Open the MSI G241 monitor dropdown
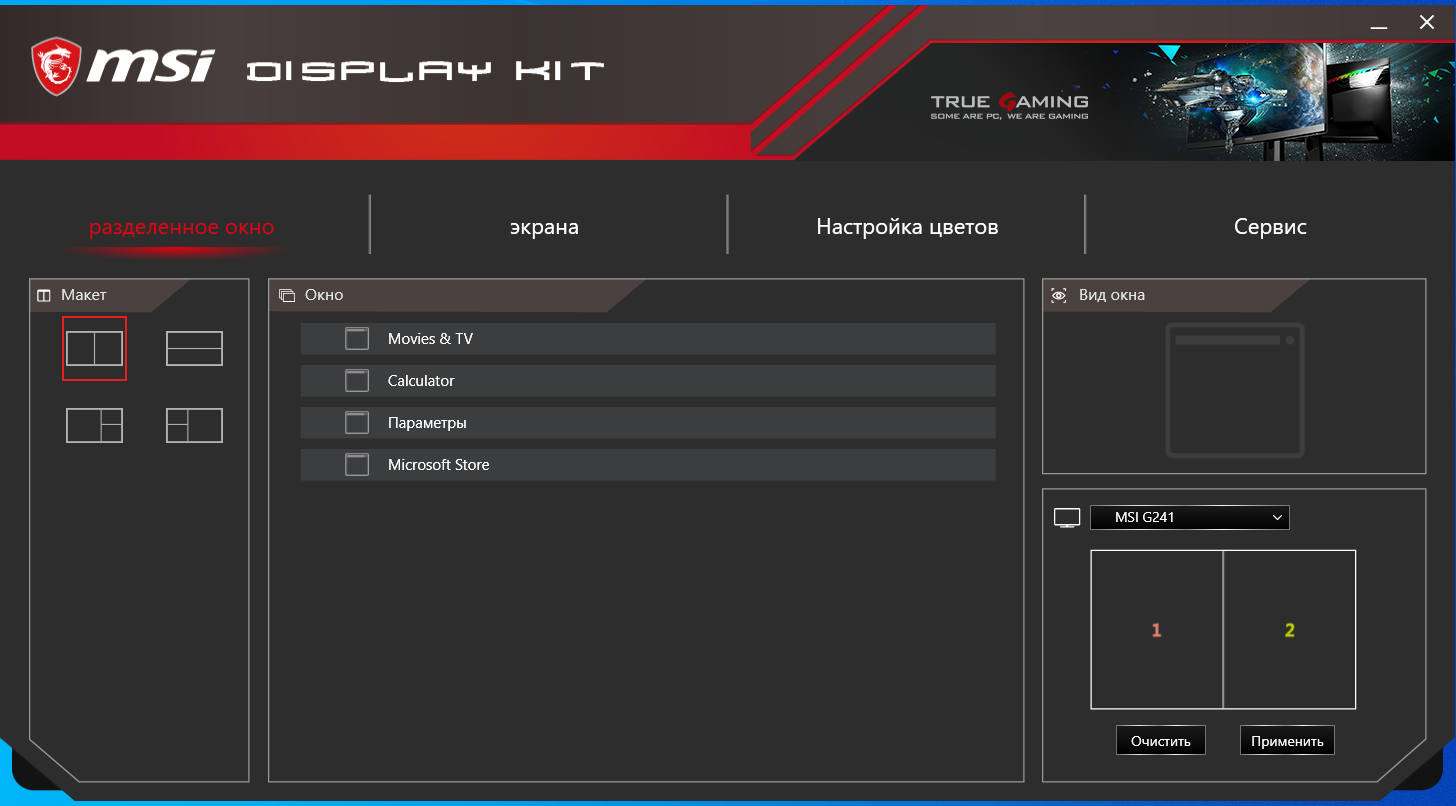Viewport: 1456px width, 806px height. click(1190, 517)
